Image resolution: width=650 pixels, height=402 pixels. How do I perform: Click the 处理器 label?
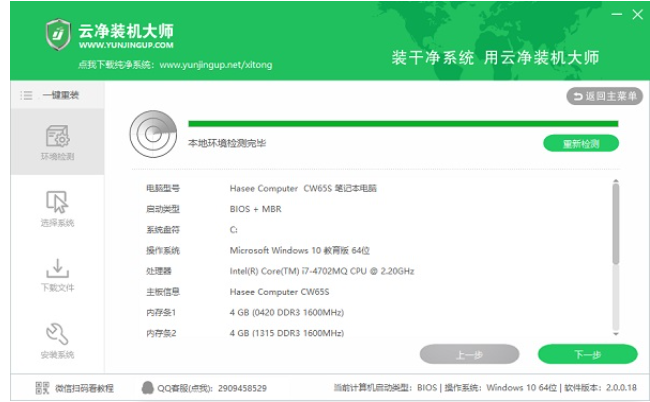(x=159, y=271)
